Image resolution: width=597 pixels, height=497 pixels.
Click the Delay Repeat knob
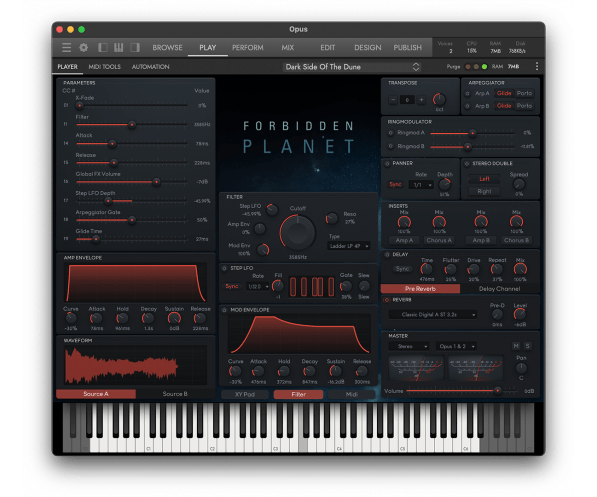(497, 270)
